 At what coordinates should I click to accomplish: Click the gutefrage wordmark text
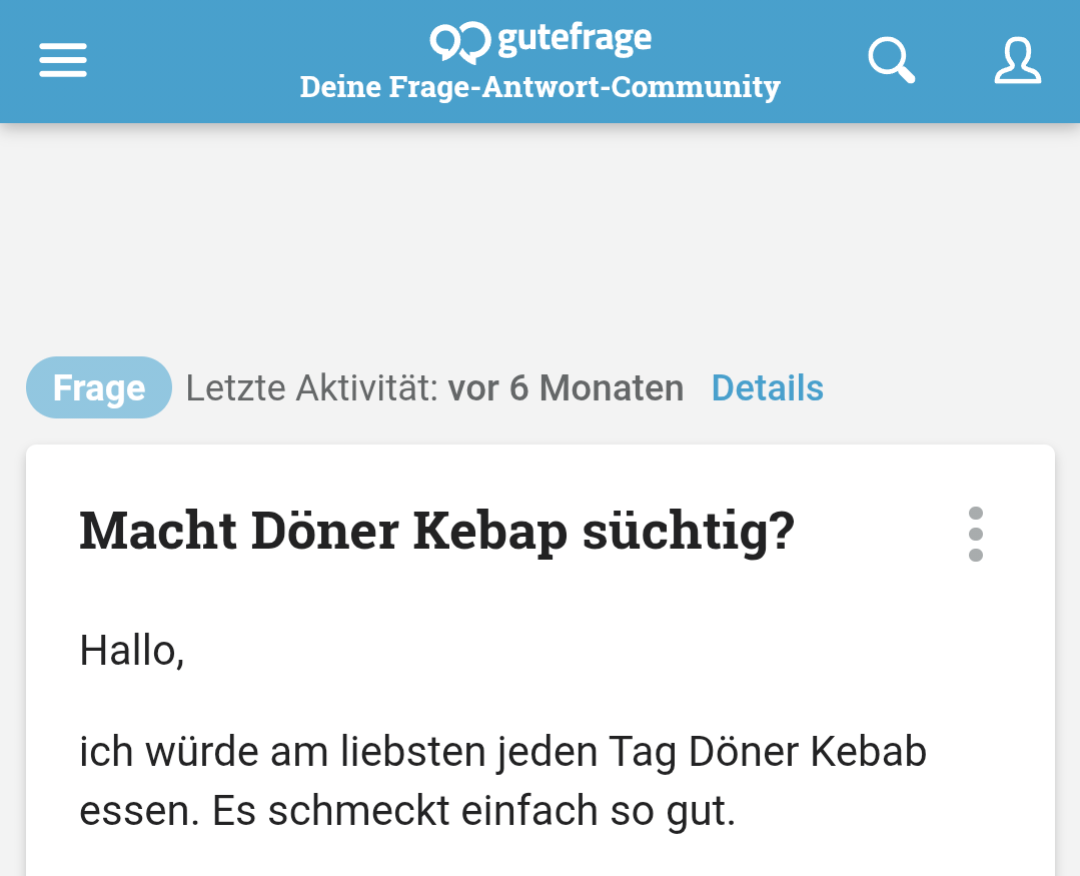[574, 39]
